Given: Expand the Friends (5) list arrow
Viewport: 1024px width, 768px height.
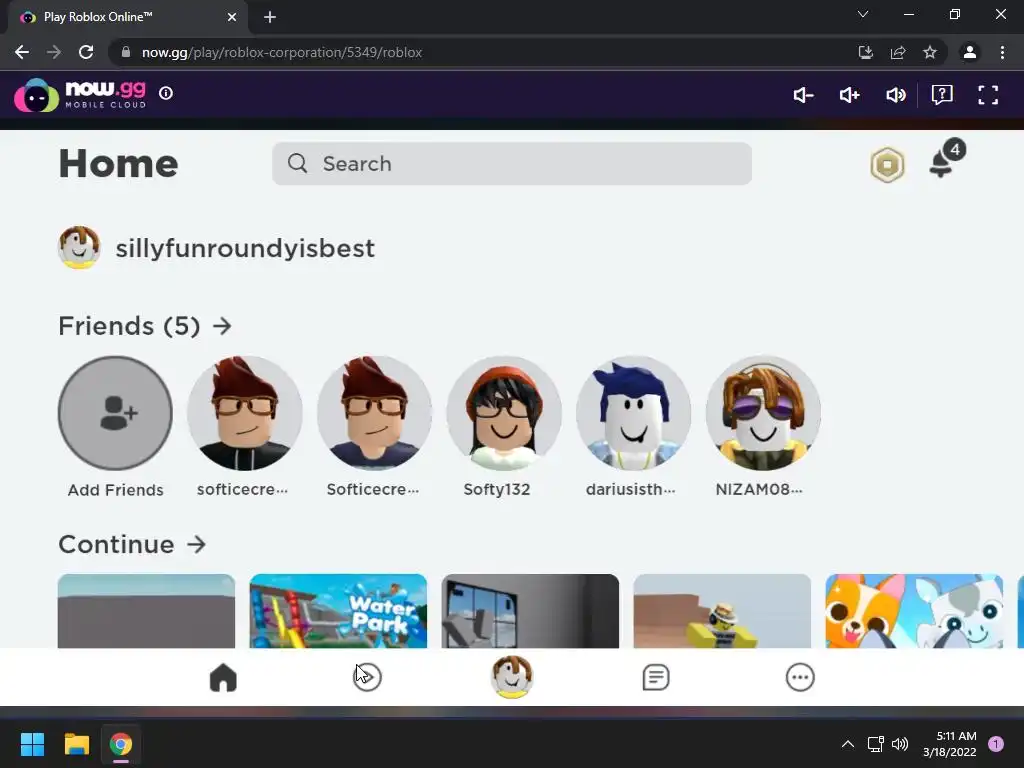Looking at the screenshot, I should coord(222,325).
